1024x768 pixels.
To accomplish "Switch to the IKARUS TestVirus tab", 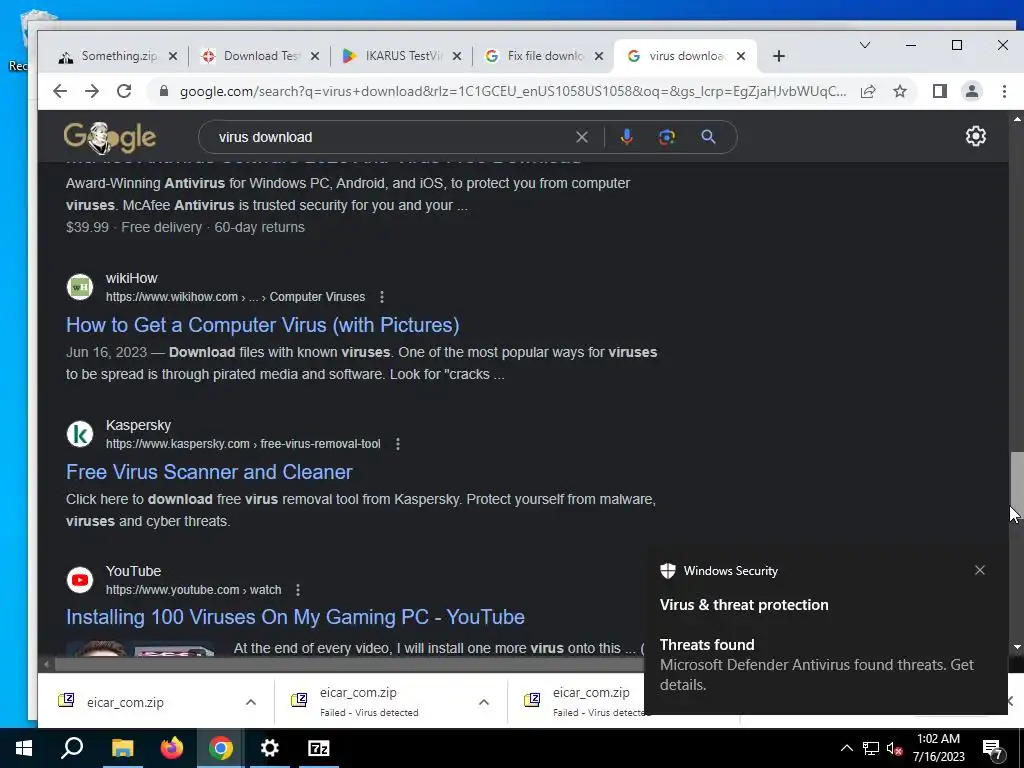I will tap(403, 56).
